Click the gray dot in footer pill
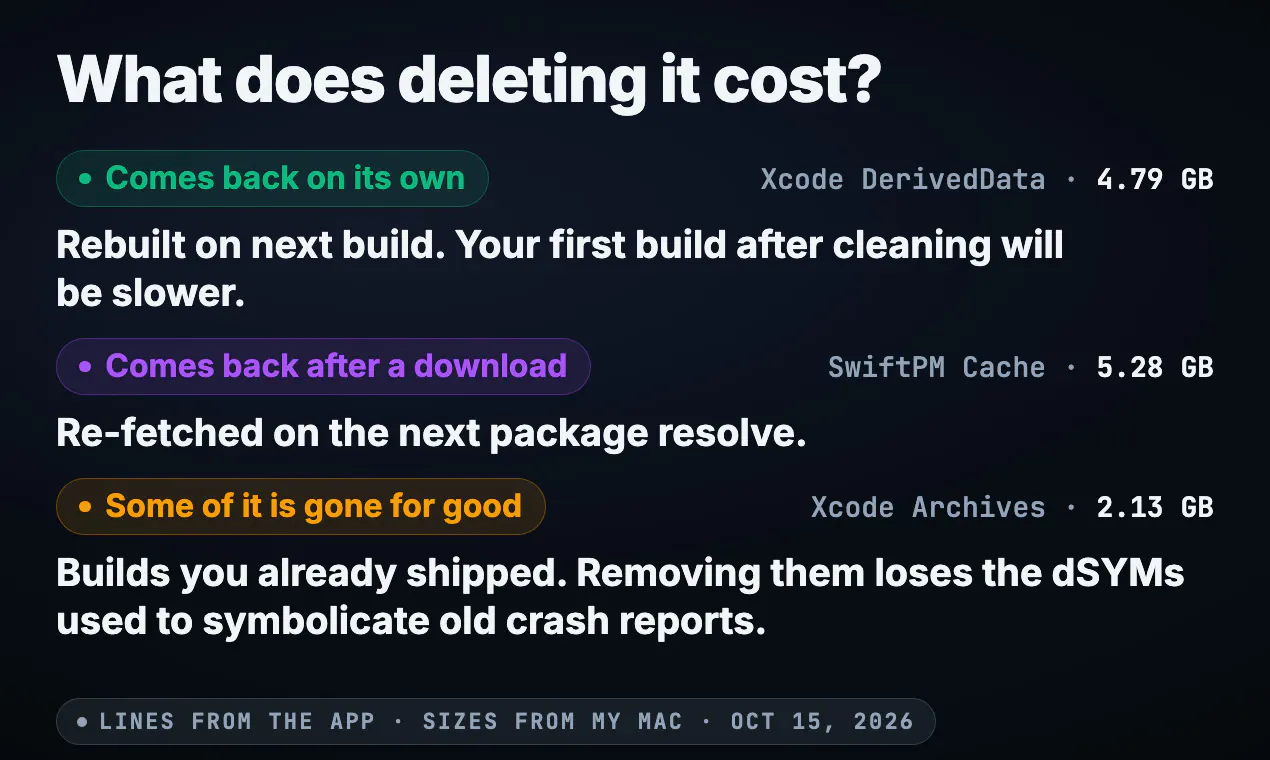 tap(82, 722)
